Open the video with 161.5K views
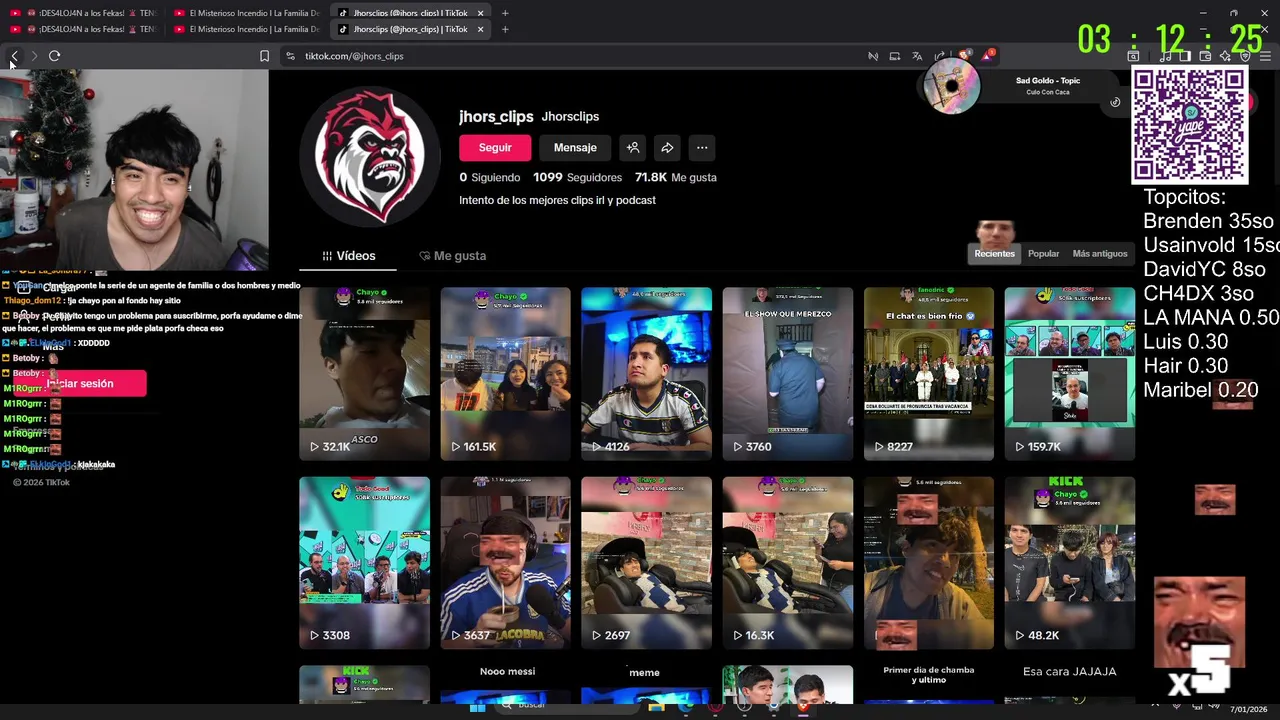 [x=505, y=374]
